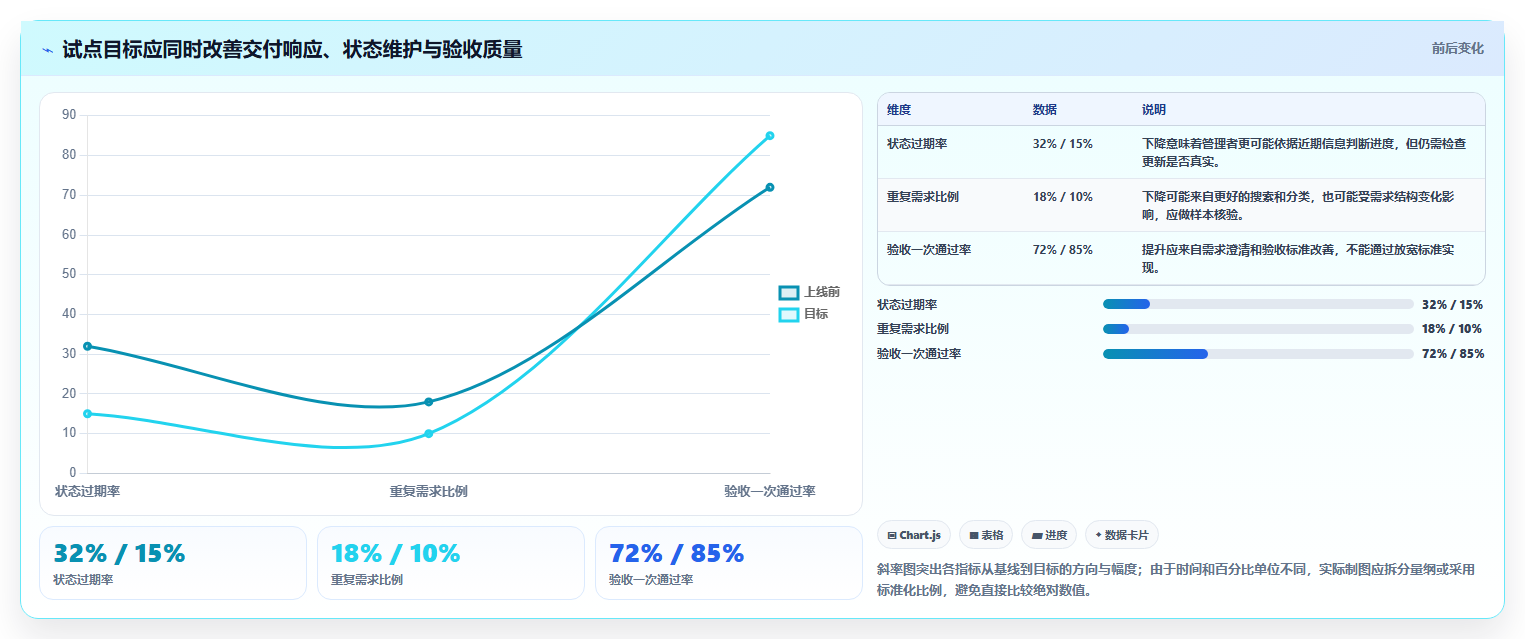Click the 32% / 15% table data cell
Screen dimensions: 1525x639
point(1063,144)
